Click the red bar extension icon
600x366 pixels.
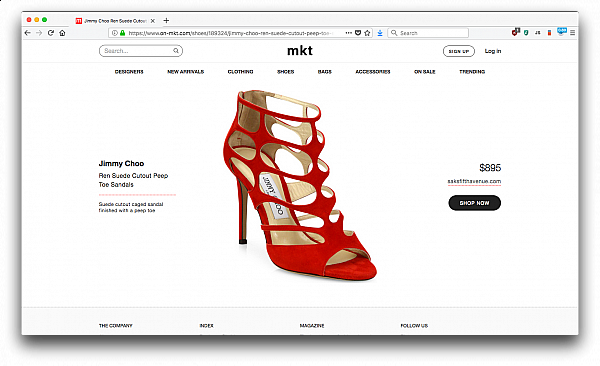pos(549,33)
